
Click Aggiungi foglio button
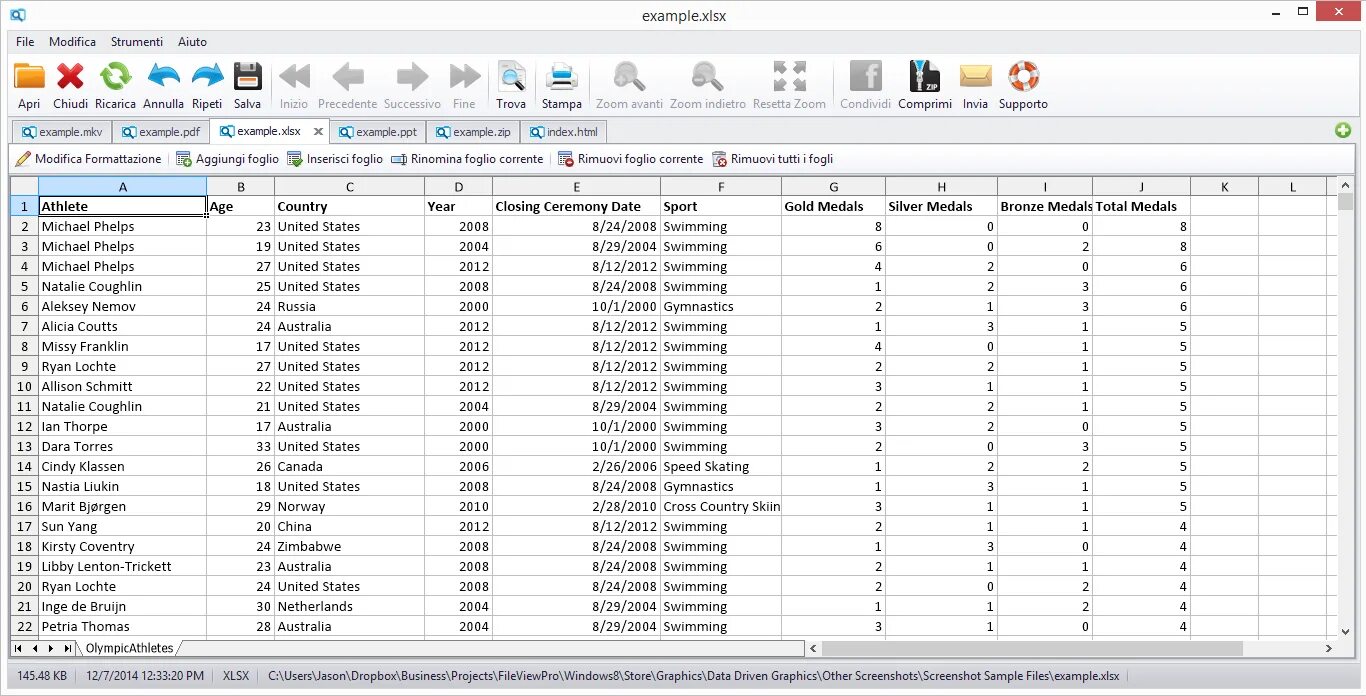coord(227,159)
